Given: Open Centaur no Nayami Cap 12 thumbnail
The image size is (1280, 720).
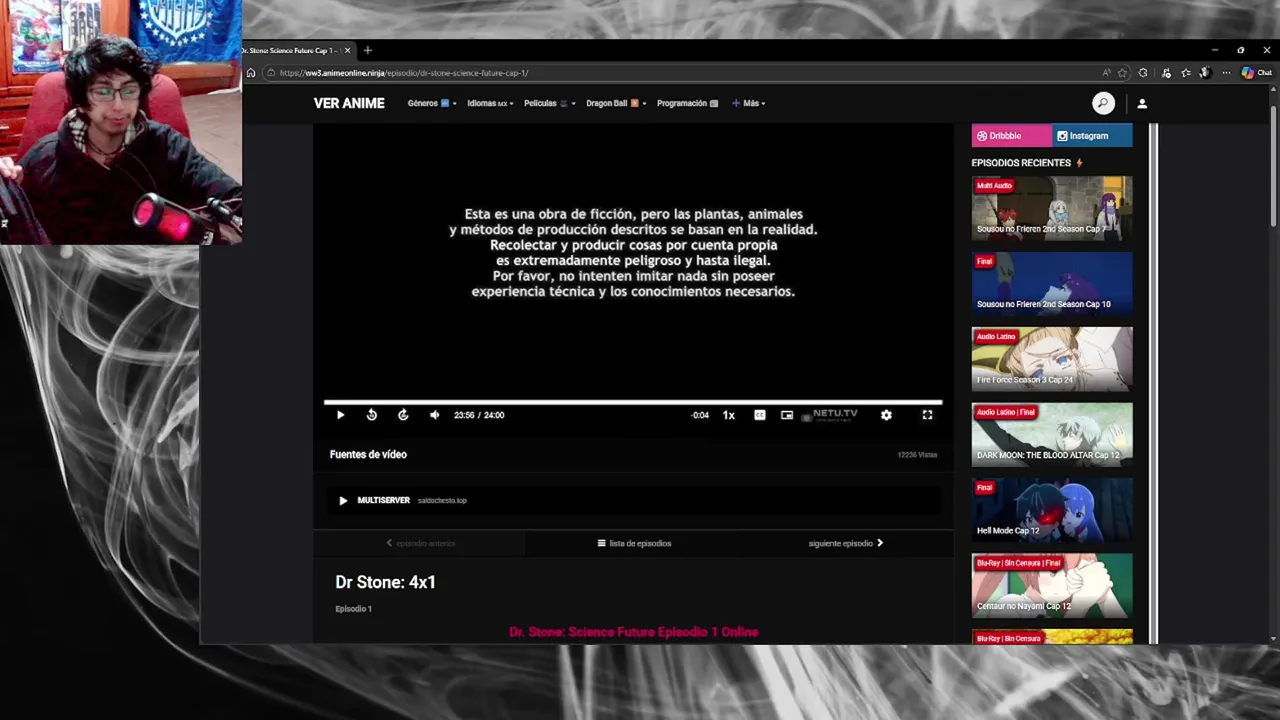Looking at the screenshot, I should (x=1052, y=586).
